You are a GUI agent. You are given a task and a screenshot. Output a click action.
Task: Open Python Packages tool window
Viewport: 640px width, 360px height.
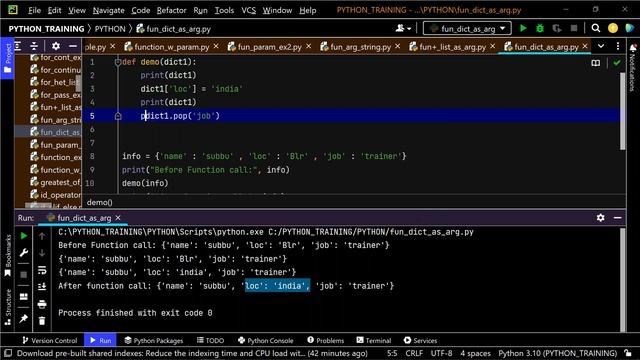click(153, 340)
